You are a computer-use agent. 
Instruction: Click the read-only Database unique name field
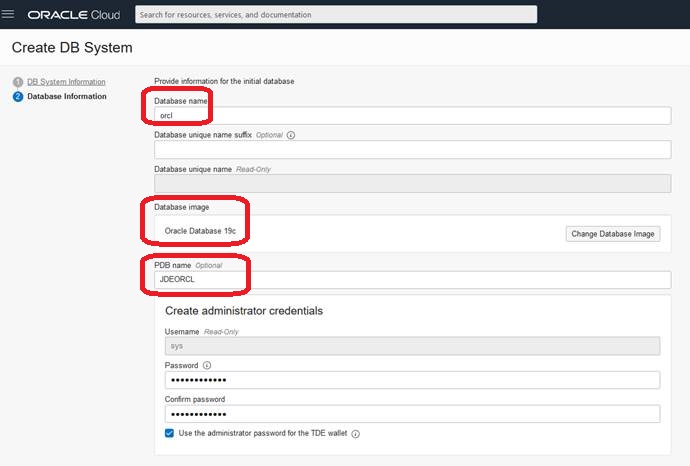412,183
